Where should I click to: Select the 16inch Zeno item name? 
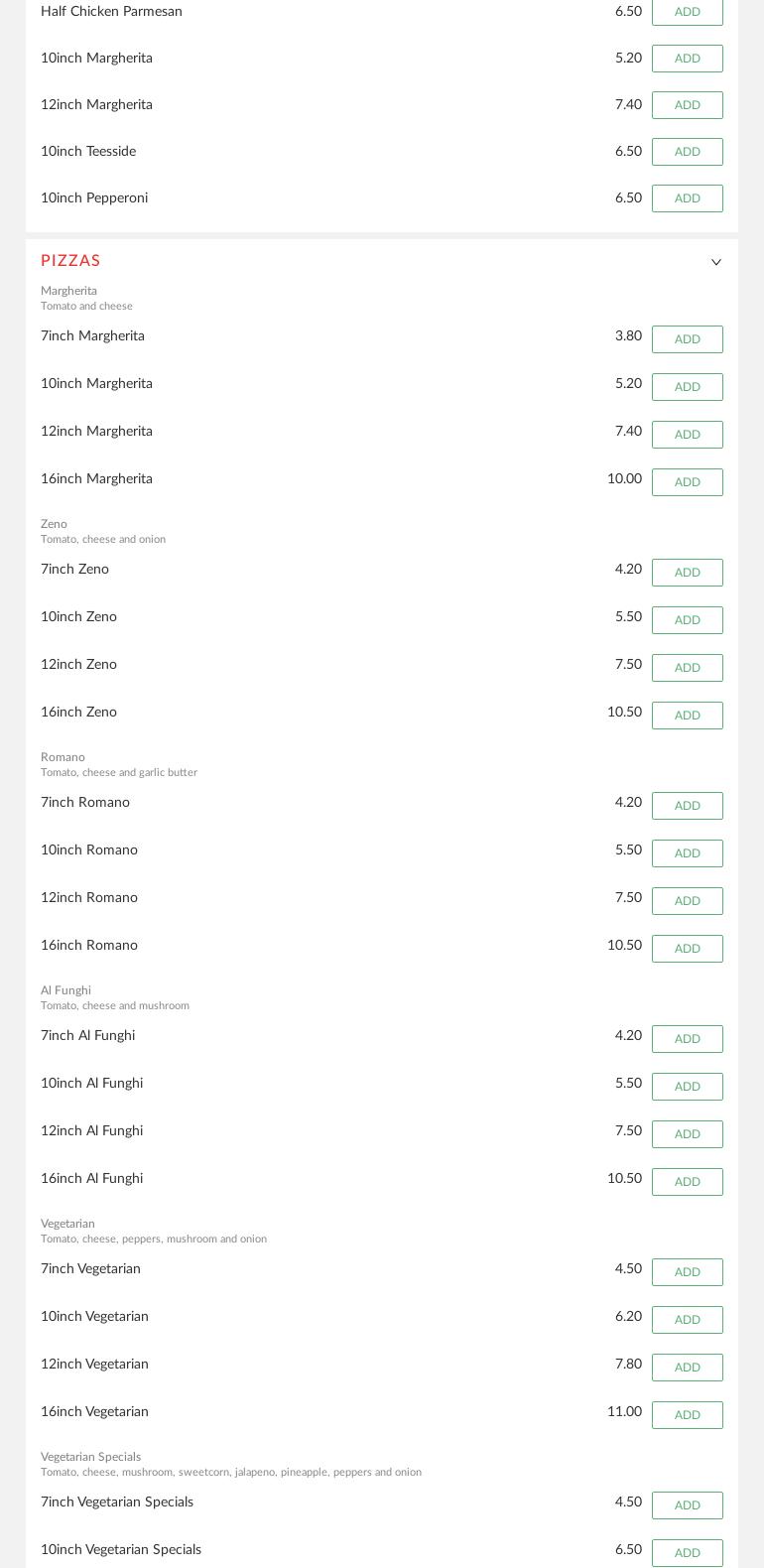pyautogui.click(x=78, y=713)
